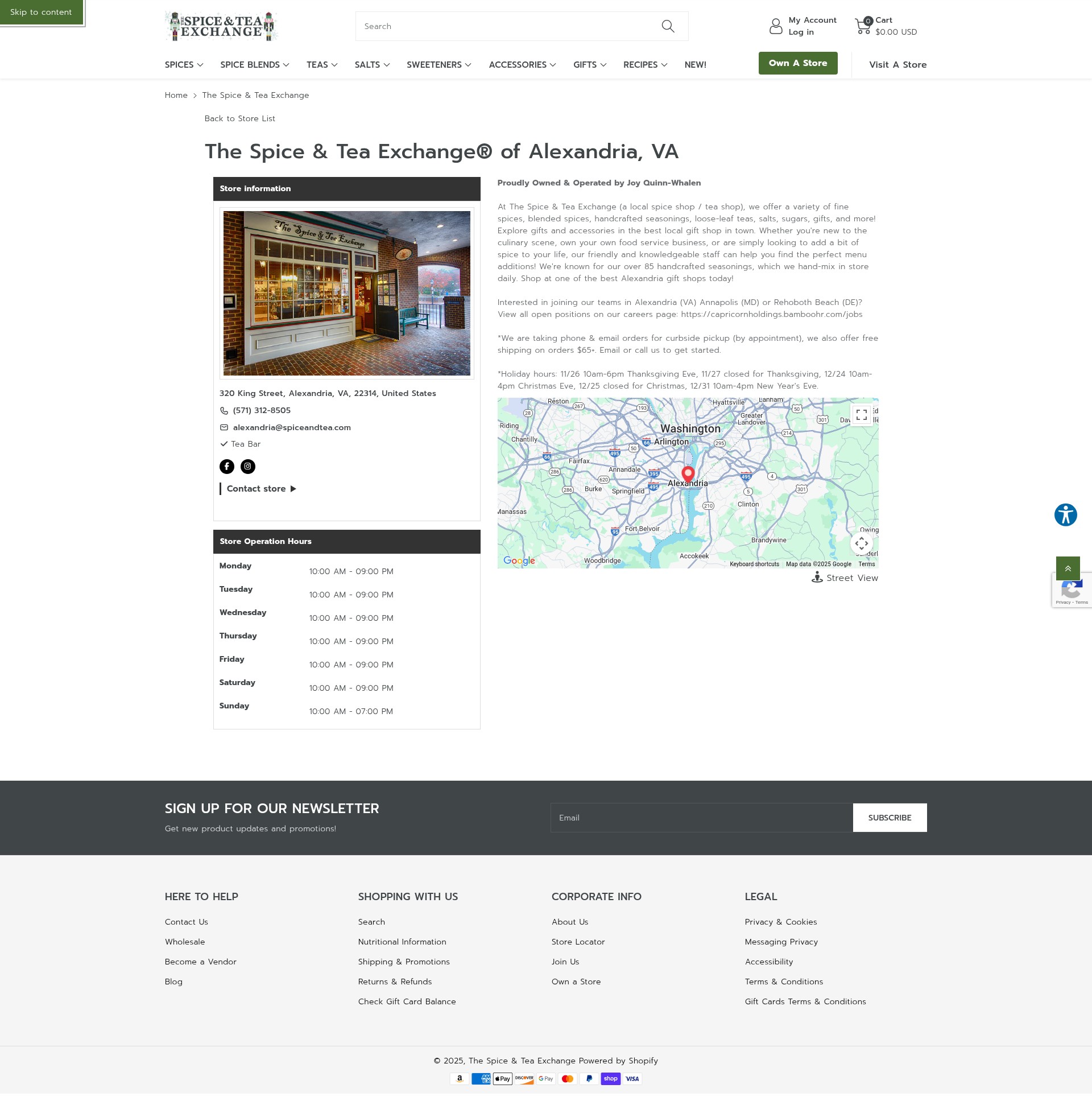1092x1105 pixels.
Task: Open the Street View link
Action: pos(852,578)
